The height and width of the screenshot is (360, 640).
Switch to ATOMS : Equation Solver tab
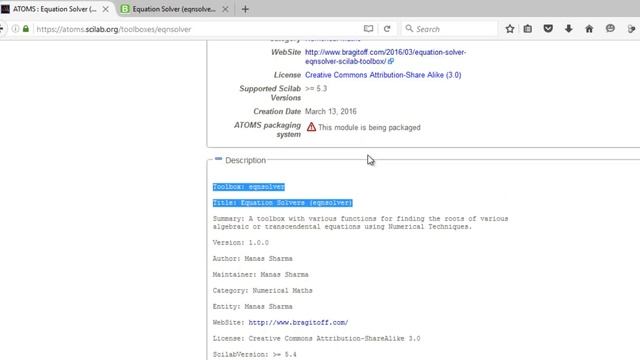55,9
